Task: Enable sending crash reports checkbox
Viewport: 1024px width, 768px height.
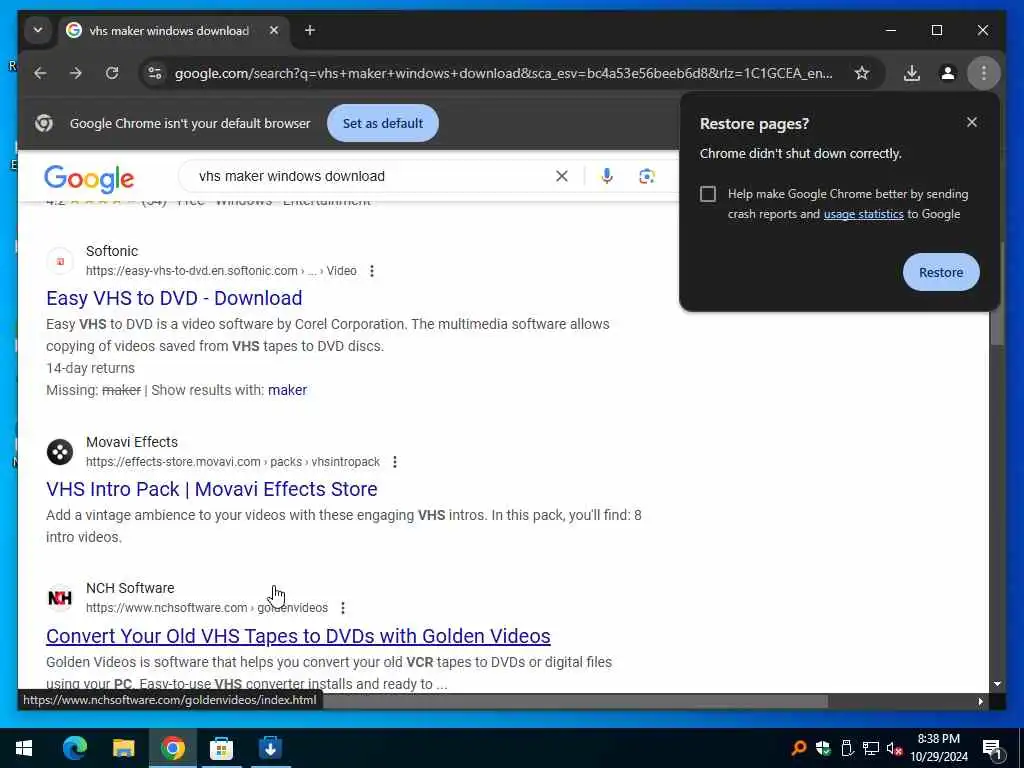Action: pyautogui.click(x=708, y=194)
